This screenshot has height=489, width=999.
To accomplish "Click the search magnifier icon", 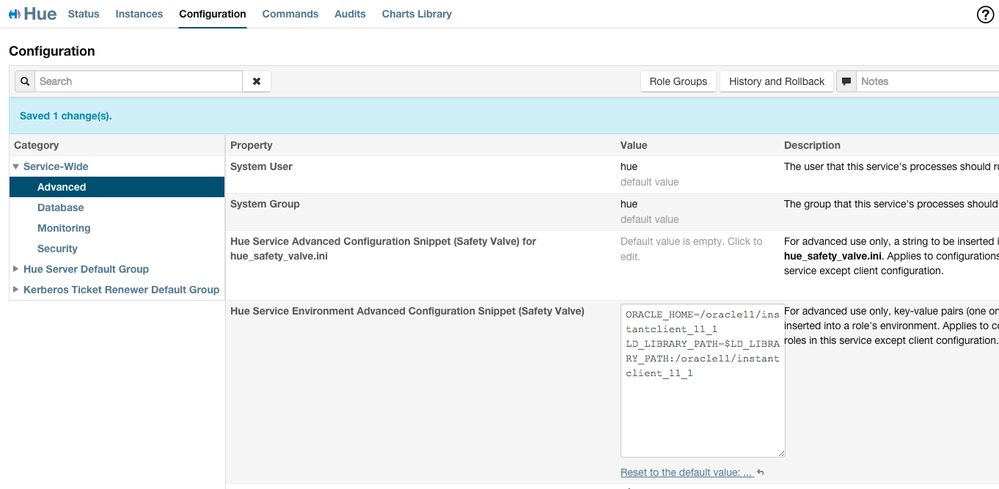I will tap(24, 82).
